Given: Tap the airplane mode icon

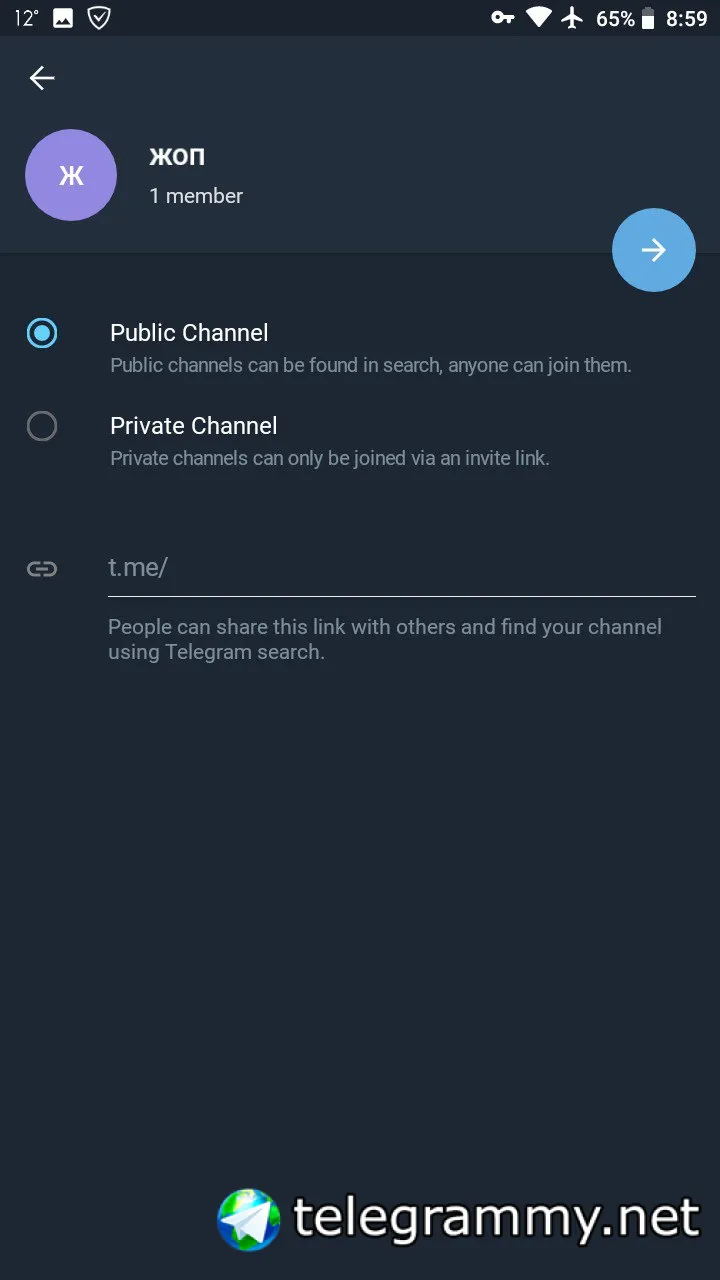Looking at the screenshot, I should point(572,18).
